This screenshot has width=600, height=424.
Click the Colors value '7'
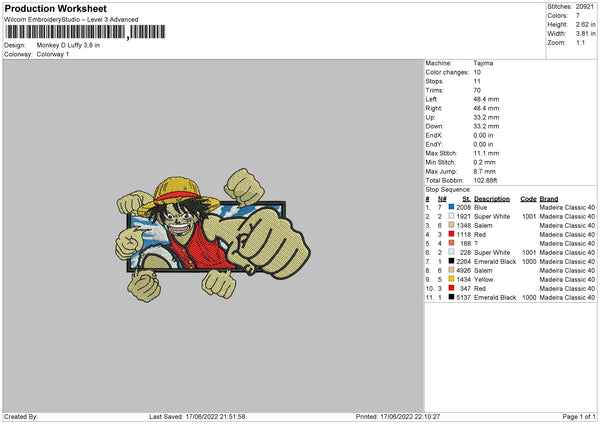pyautogui.click(x=577, y=16)
